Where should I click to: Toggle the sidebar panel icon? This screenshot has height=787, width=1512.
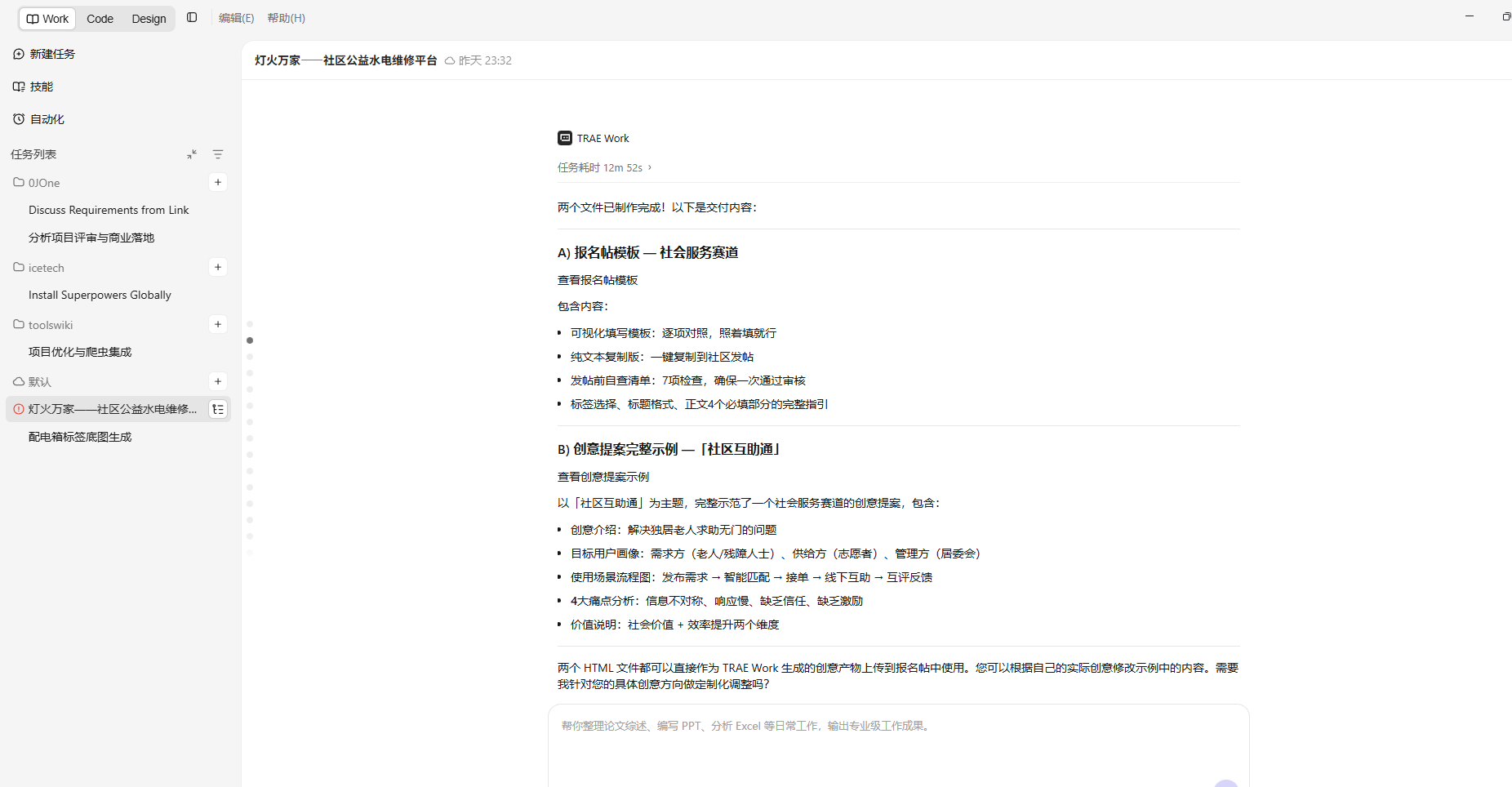click(x=192, y=17)
